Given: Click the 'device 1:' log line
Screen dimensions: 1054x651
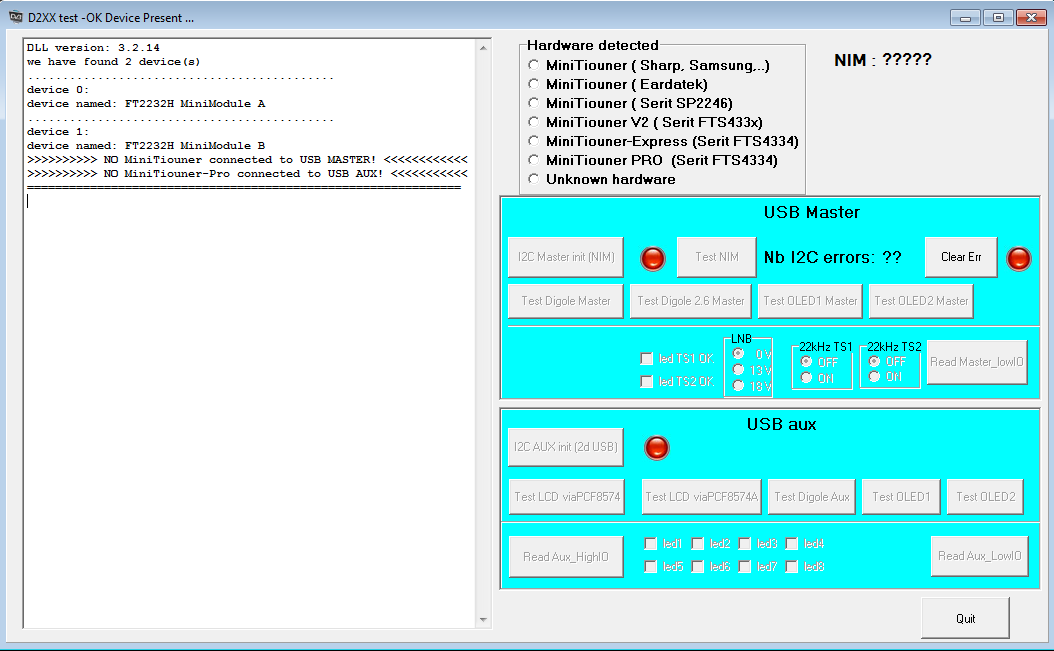Looking at the screenshot, I should tap(58, 132).
